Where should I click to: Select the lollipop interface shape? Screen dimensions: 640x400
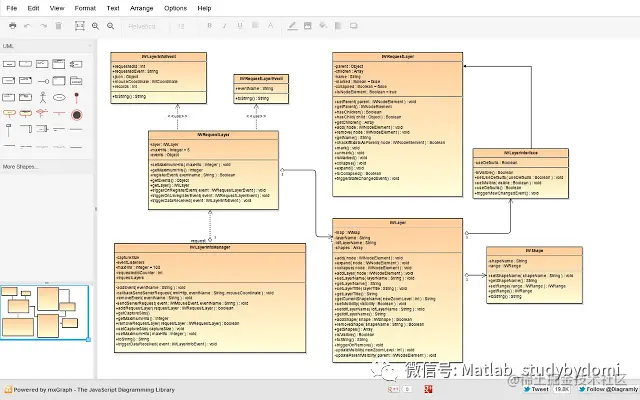tap(43, 81)
